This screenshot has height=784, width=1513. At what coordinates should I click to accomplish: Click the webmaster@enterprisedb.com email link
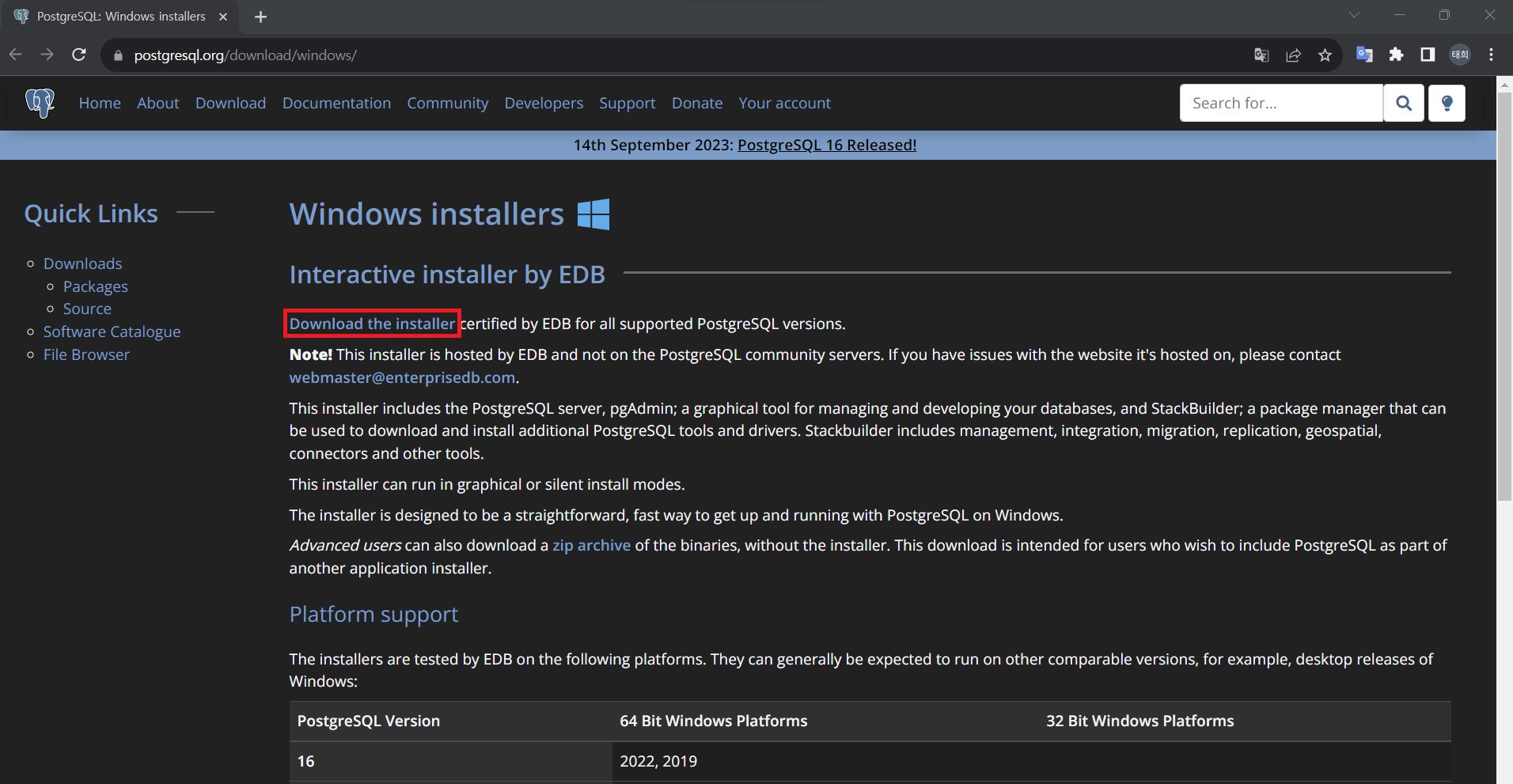click(x=402, y=377)
